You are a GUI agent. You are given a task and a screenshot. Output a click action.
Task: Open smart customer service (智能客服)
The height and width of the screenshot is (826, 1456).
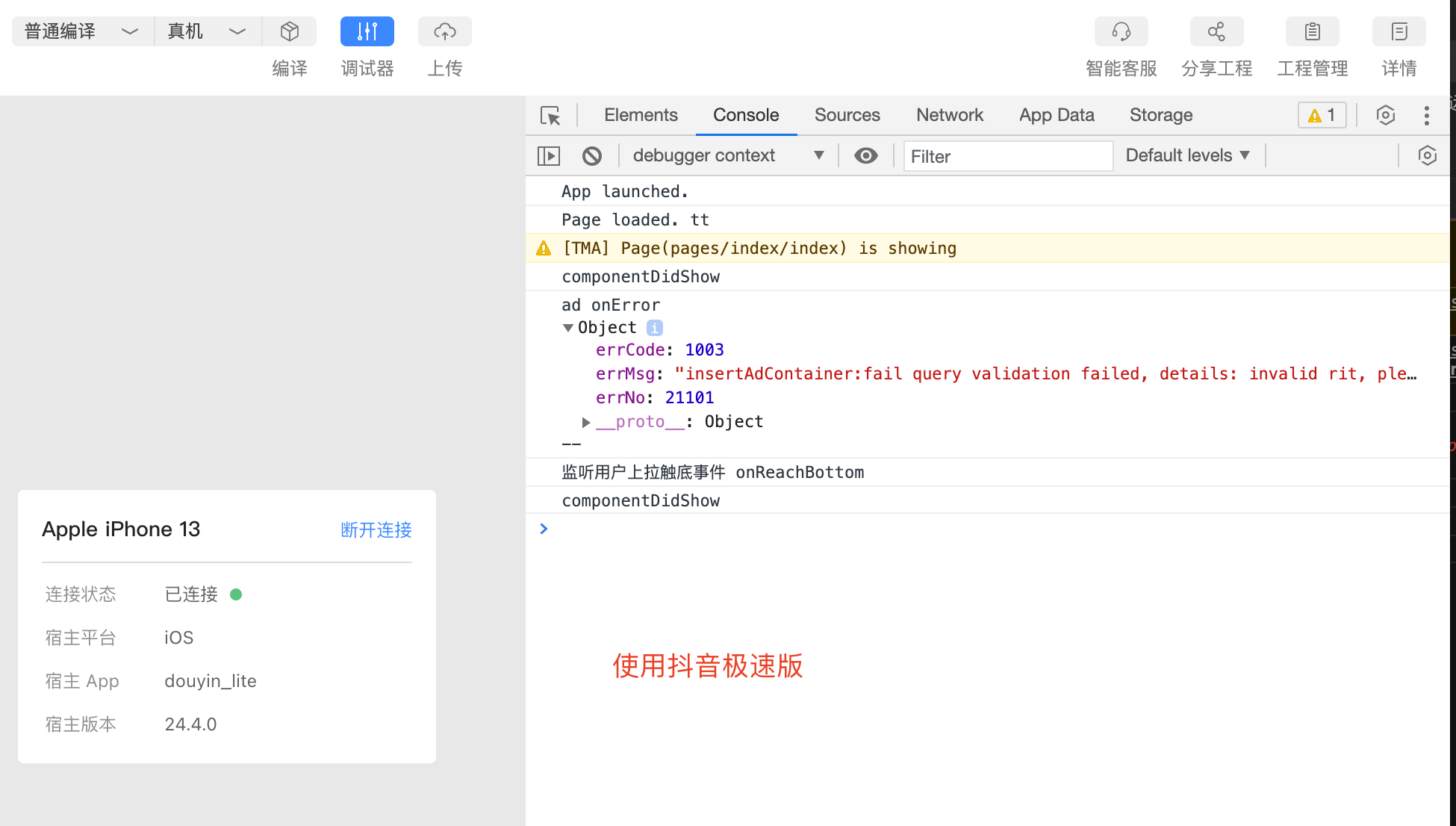[x=1121, y=31]
